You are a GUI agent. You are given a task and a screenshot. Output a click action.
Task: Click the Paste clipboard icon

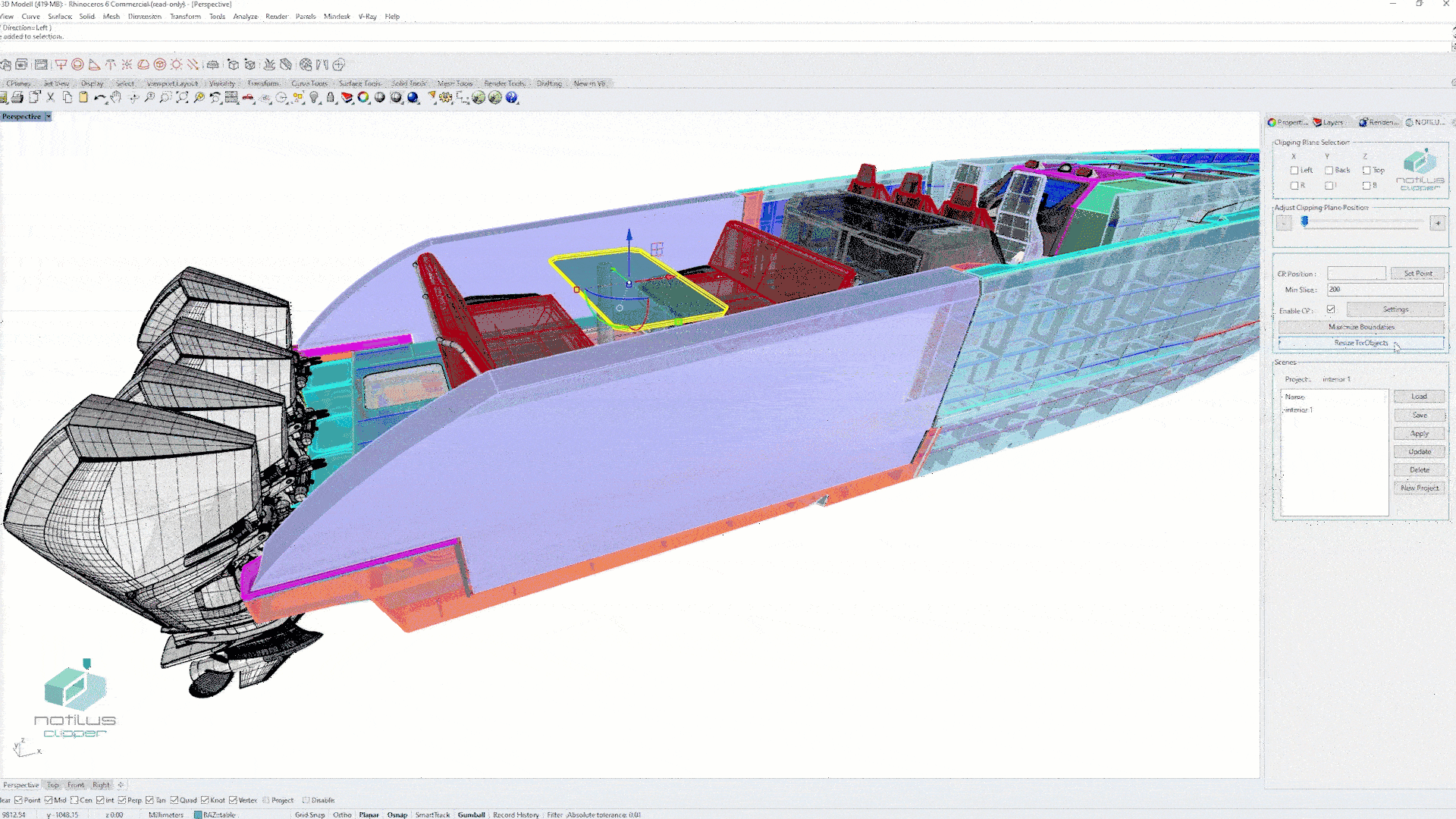83,97
